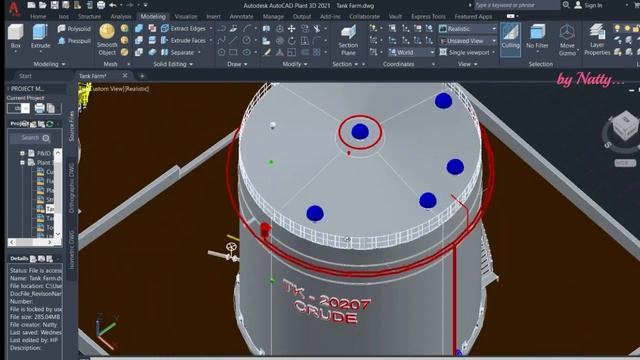
Task: Switch to the Start drawing tab
Action: pyautogui.click(x=25, y=76)
